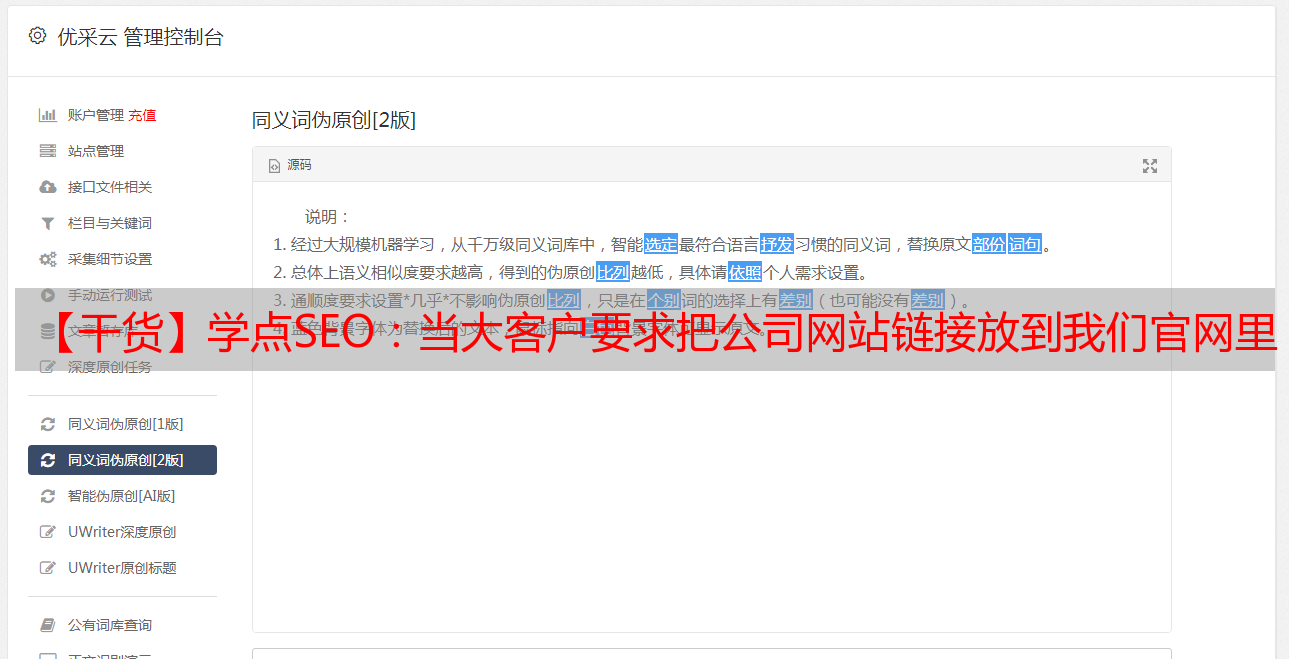The image size is (1289, 659).
Task: Click the 栏目与关键词 filter icon
Action: coord(47,223)
